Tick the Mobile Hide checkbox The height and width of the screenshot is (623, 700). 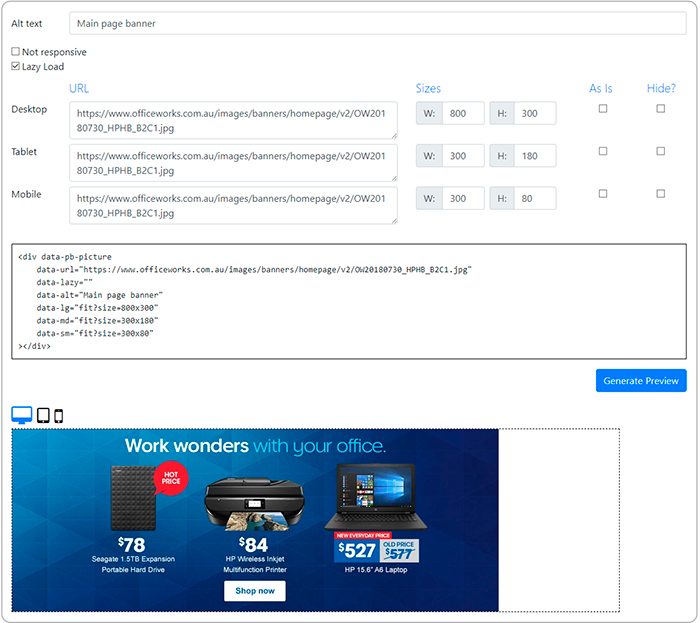click(660, 193)
